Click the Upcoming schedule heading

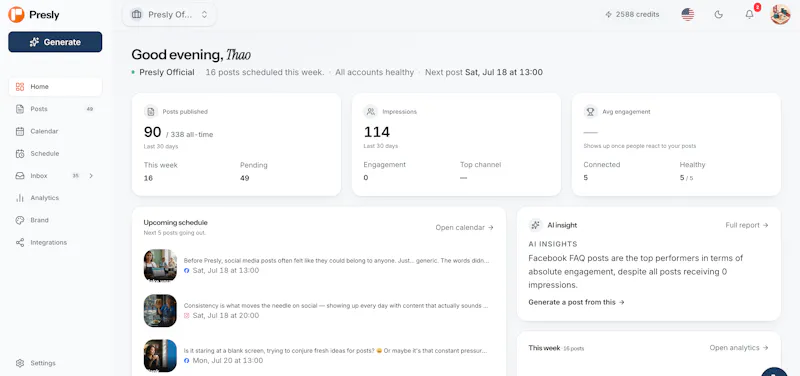click(176, 222)
